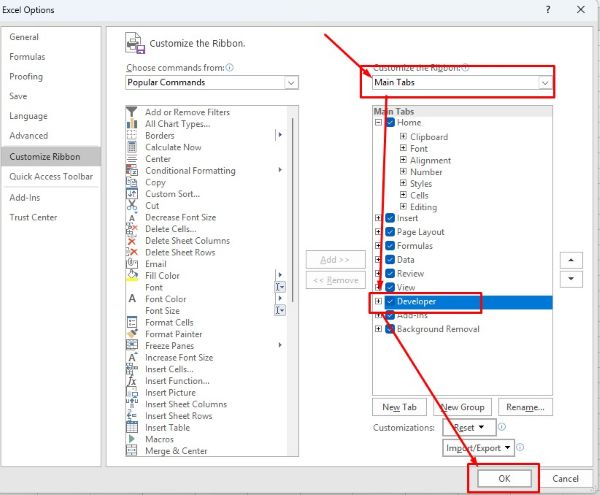Click the Font Color letter A icon
600x495 pixels.
point(132,298)
